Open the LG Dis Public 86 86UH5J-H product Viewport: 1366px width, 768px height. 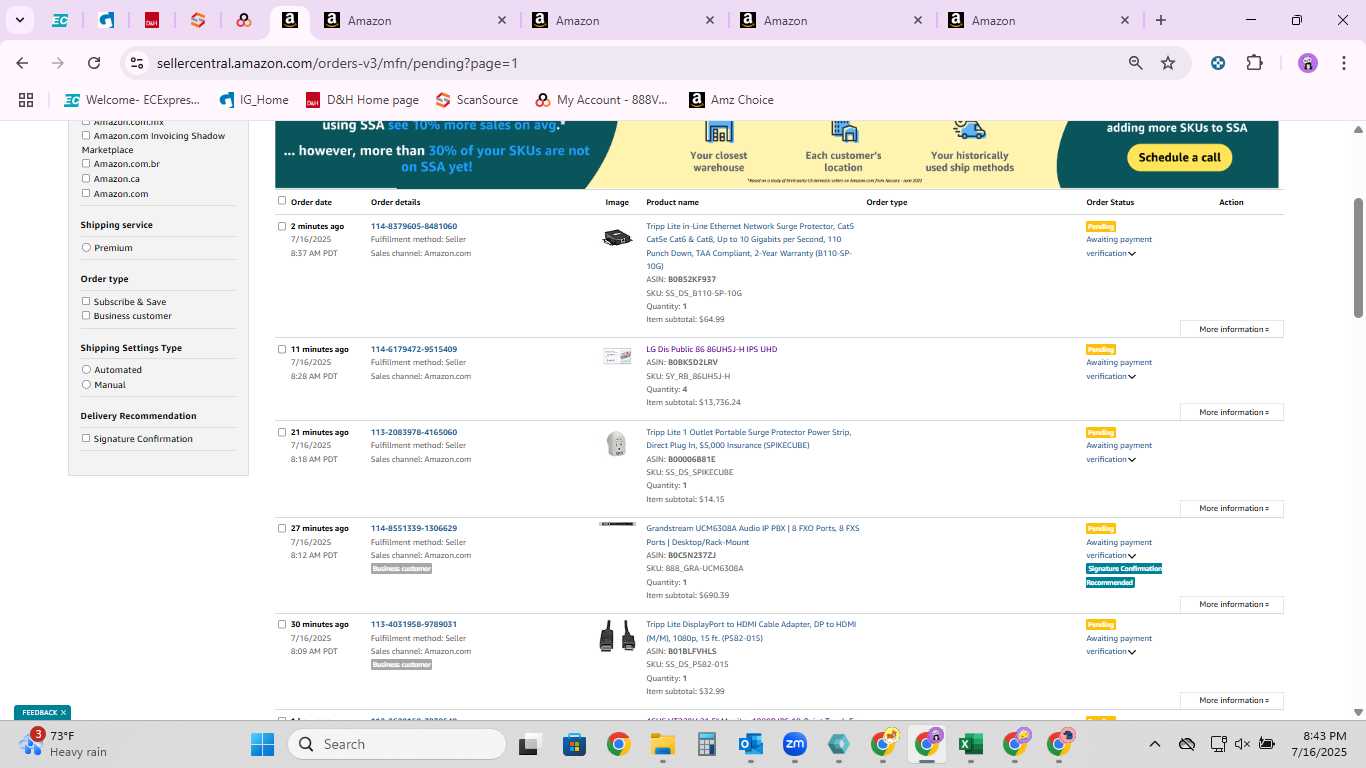click(x=711, y=349)
